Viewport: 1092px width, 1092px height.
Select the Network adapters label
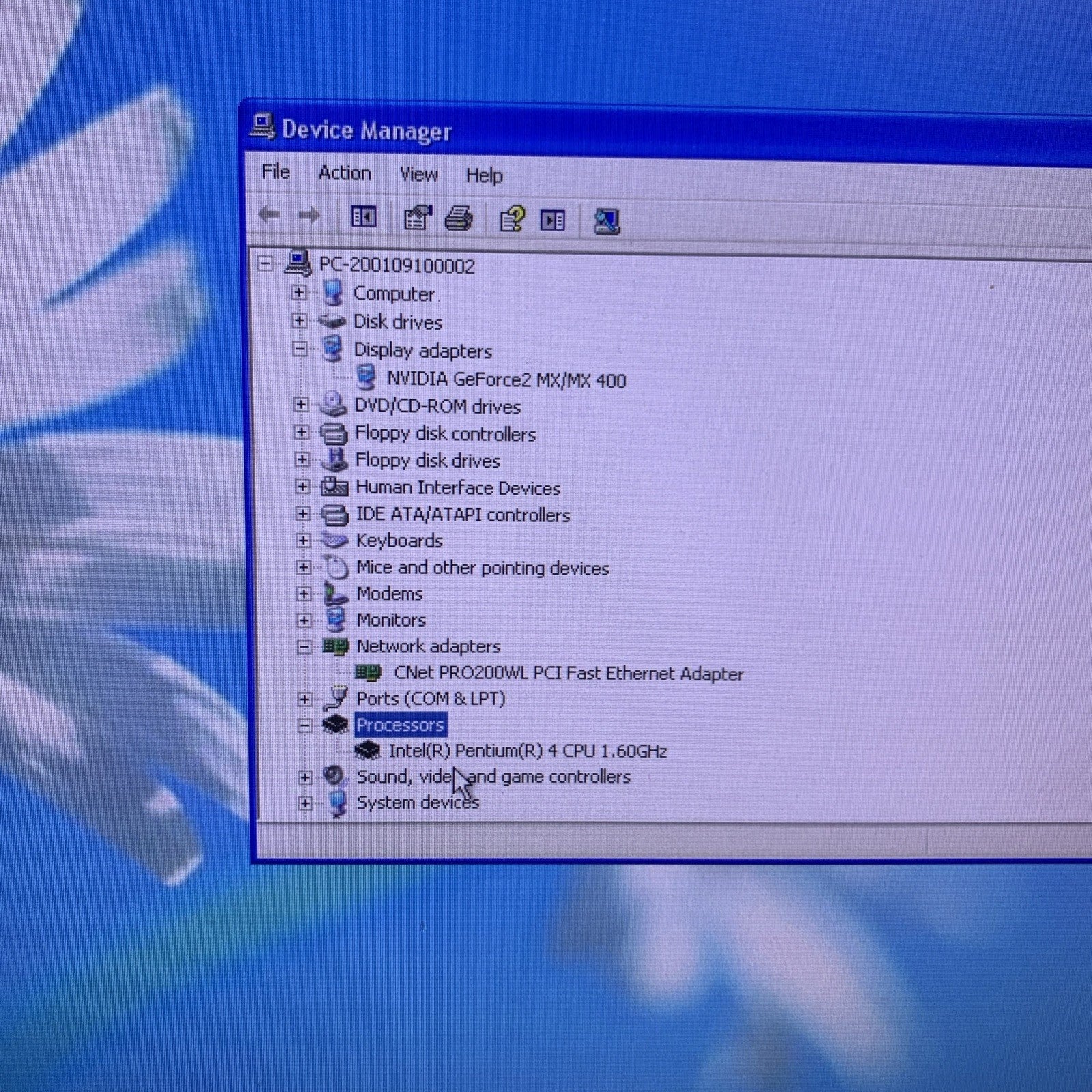[429, 646]
